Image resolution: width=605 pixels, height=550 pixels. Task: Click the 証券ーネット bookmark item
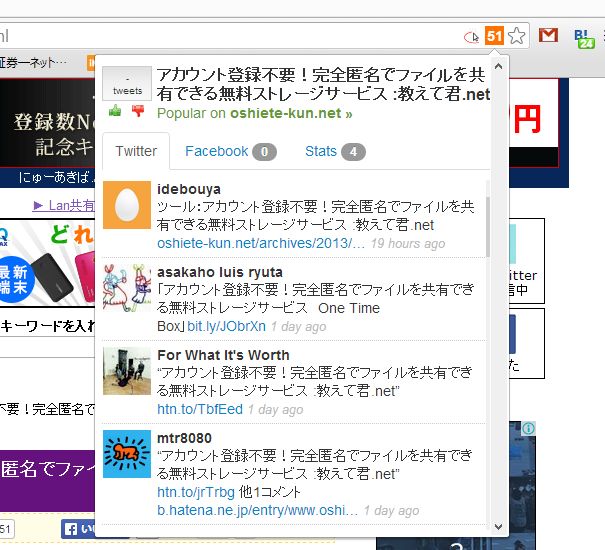pos(33,62)
